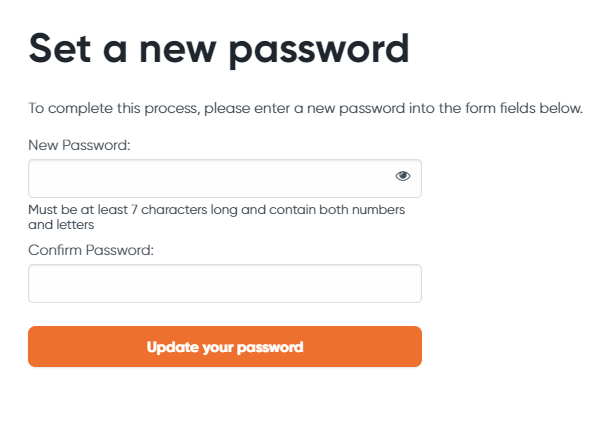Toggle password visibility with the eye icon
This screenshot has height=446, width=609.
403,176
